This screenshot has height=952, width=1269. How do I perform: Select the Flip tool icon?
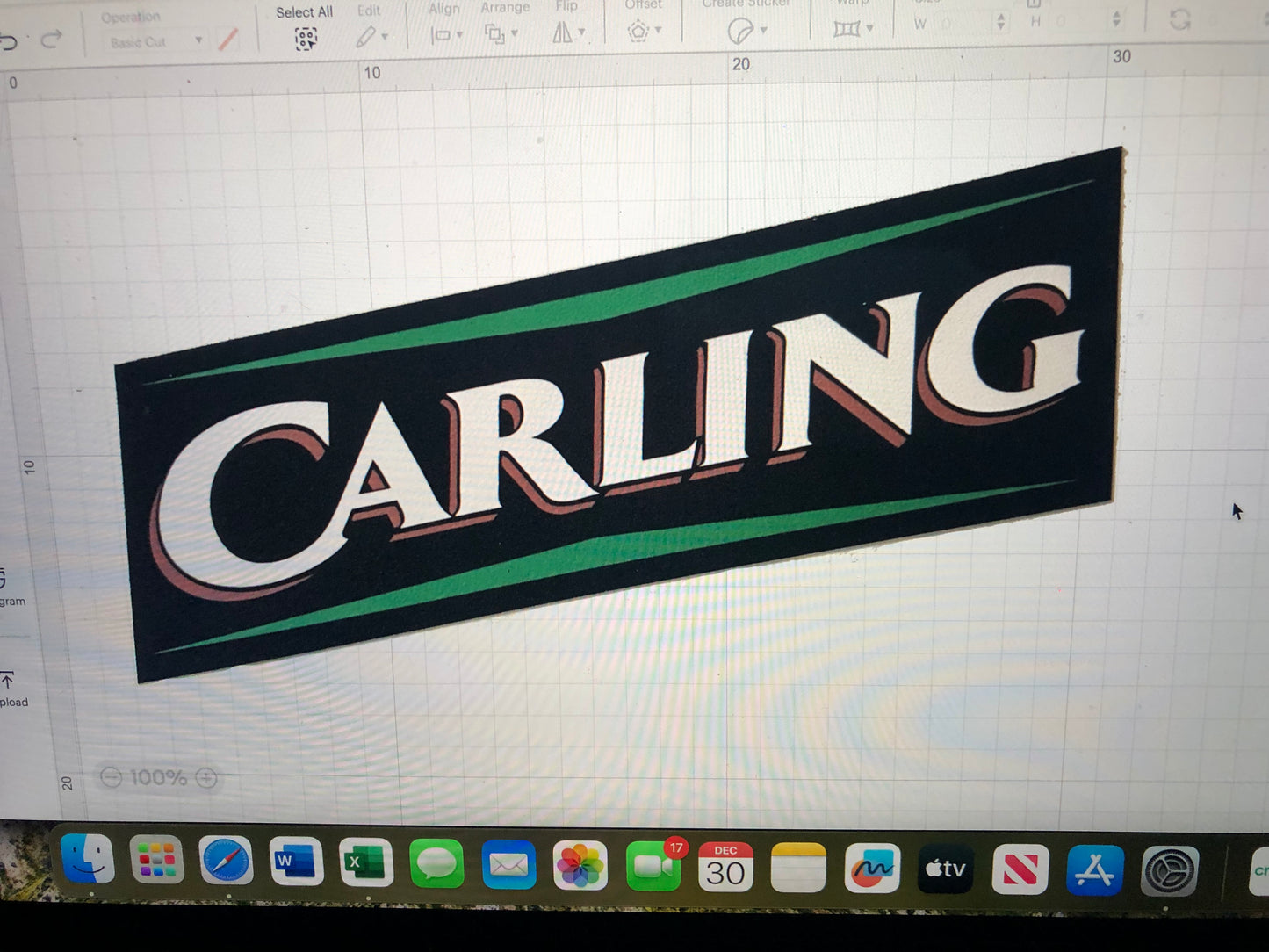coord(562,33)
